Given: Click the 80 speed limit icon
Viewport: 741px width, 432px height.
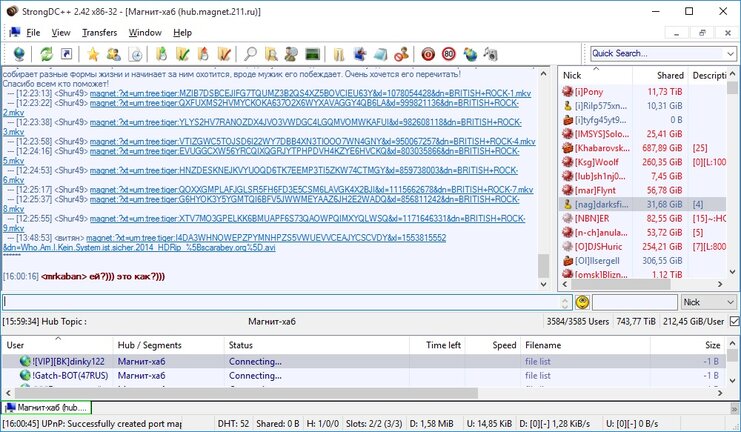Looking at the screenshot, I should (x=448, y=54).
